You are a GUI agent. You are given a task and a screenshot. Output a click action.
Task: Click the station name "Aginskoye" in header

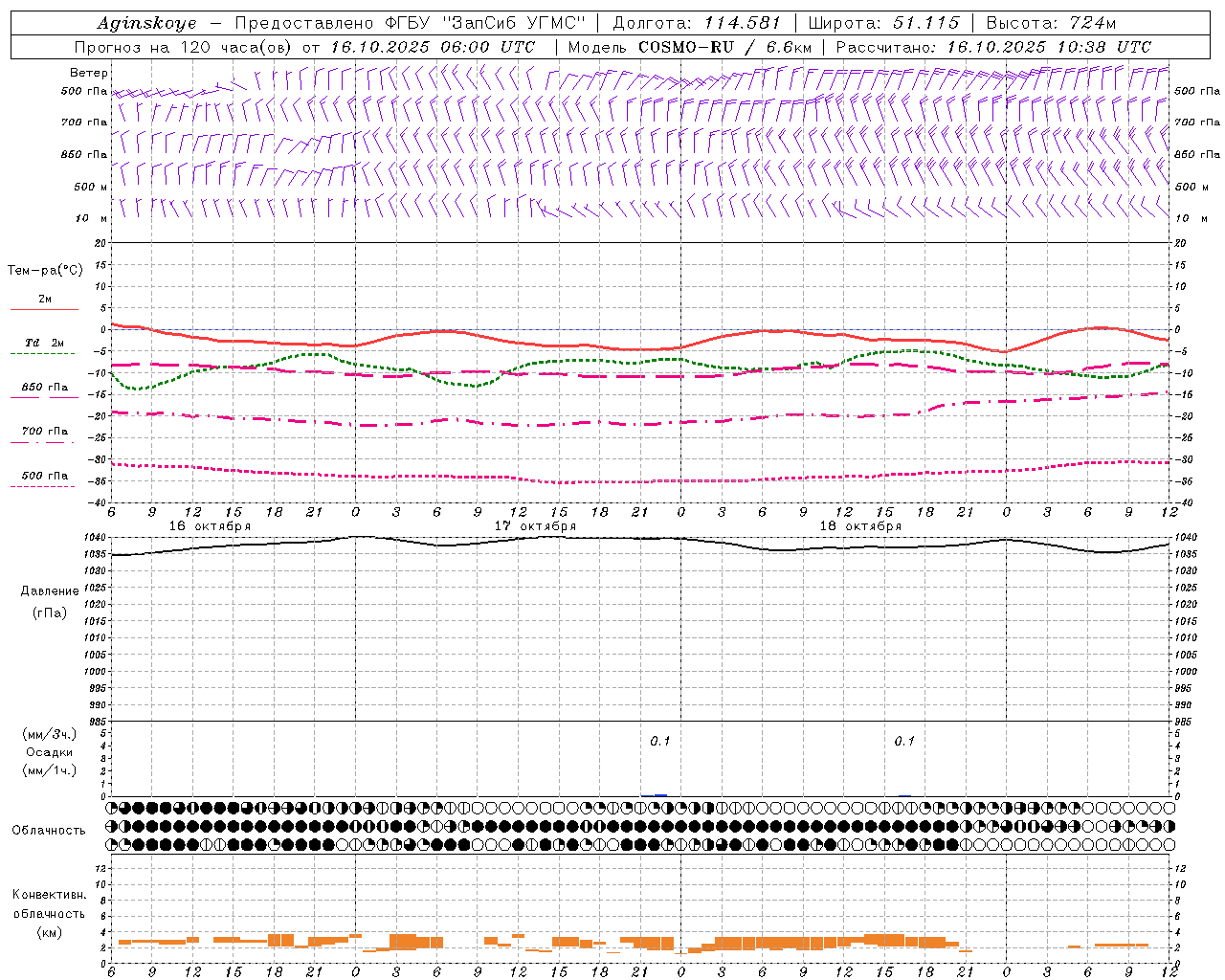click(x=146, y=23)
